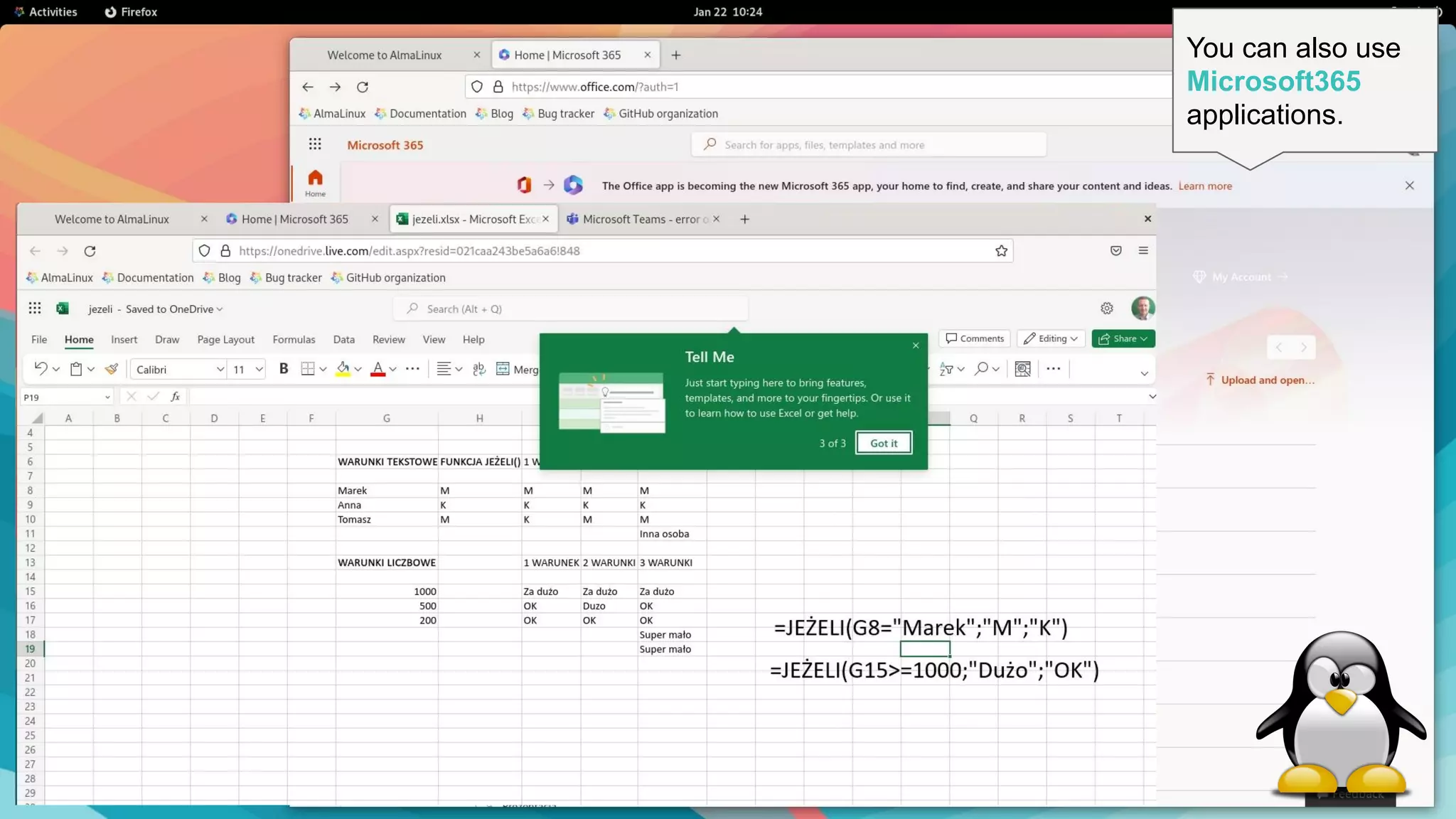Click the Paste clipboard icon

[76, 369]
